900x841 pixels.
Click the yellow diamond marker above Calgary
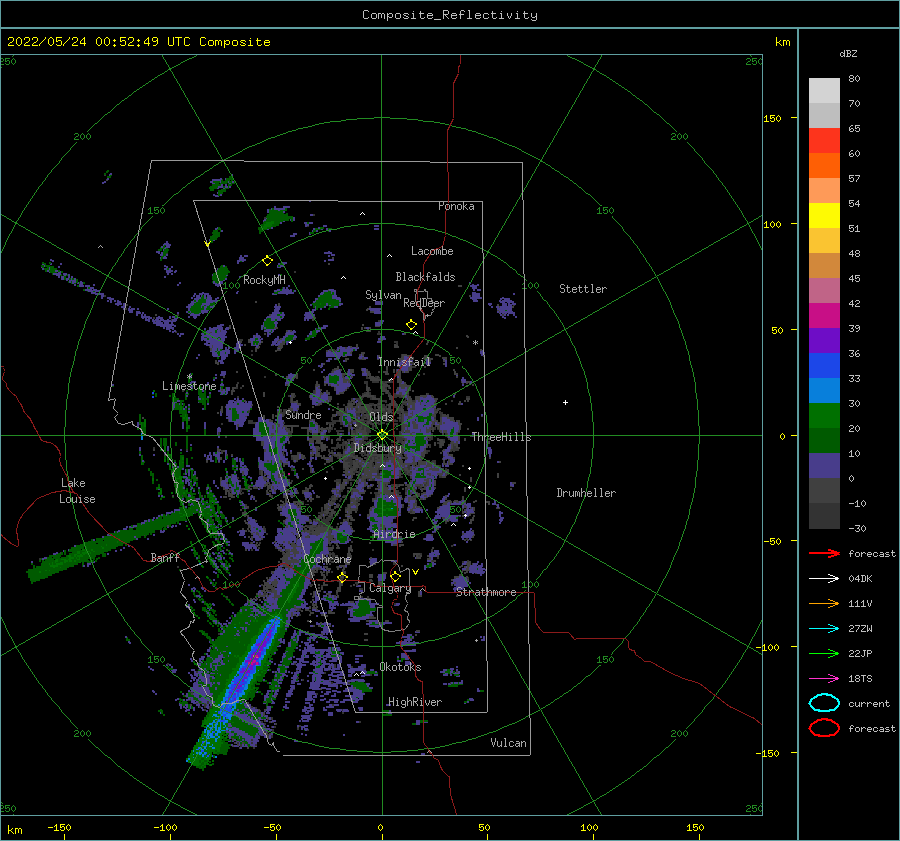click(x=395, y=576)
